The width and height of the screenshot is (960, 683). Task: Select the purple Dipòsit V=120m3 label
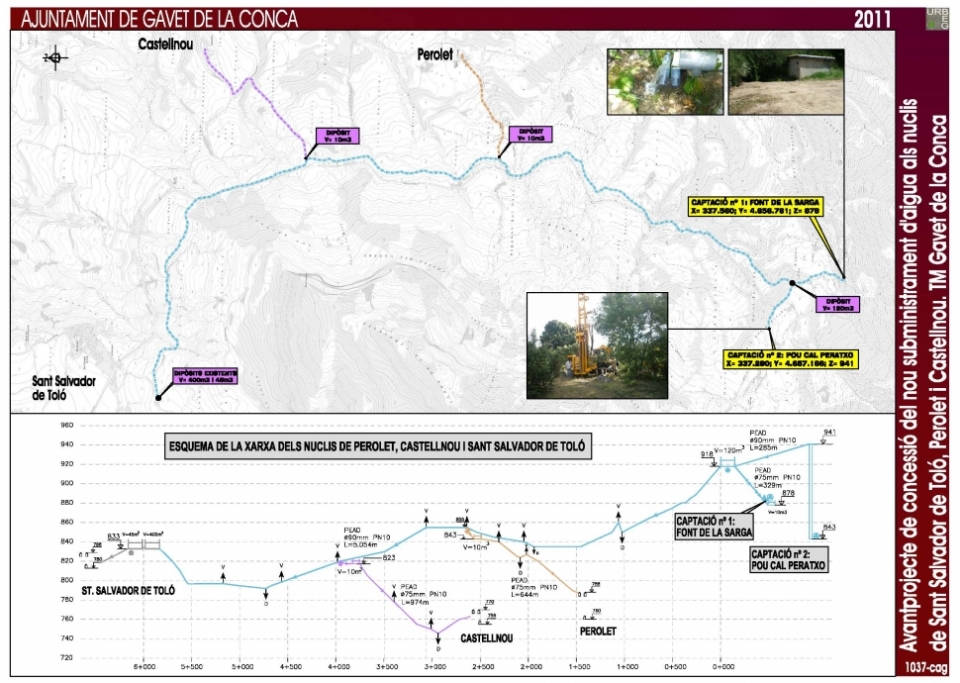pos(835,304)
